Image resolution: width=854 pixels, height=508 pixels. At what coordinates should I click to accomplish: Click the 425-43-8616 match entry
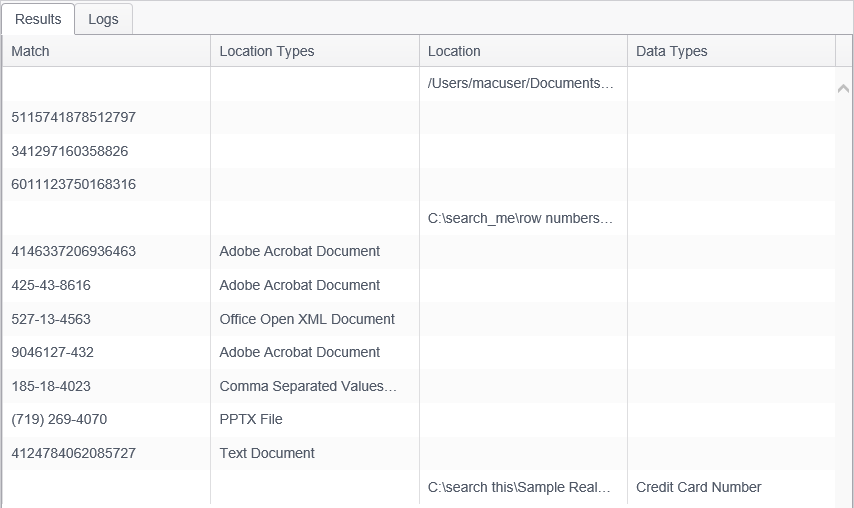coord(51,285)
